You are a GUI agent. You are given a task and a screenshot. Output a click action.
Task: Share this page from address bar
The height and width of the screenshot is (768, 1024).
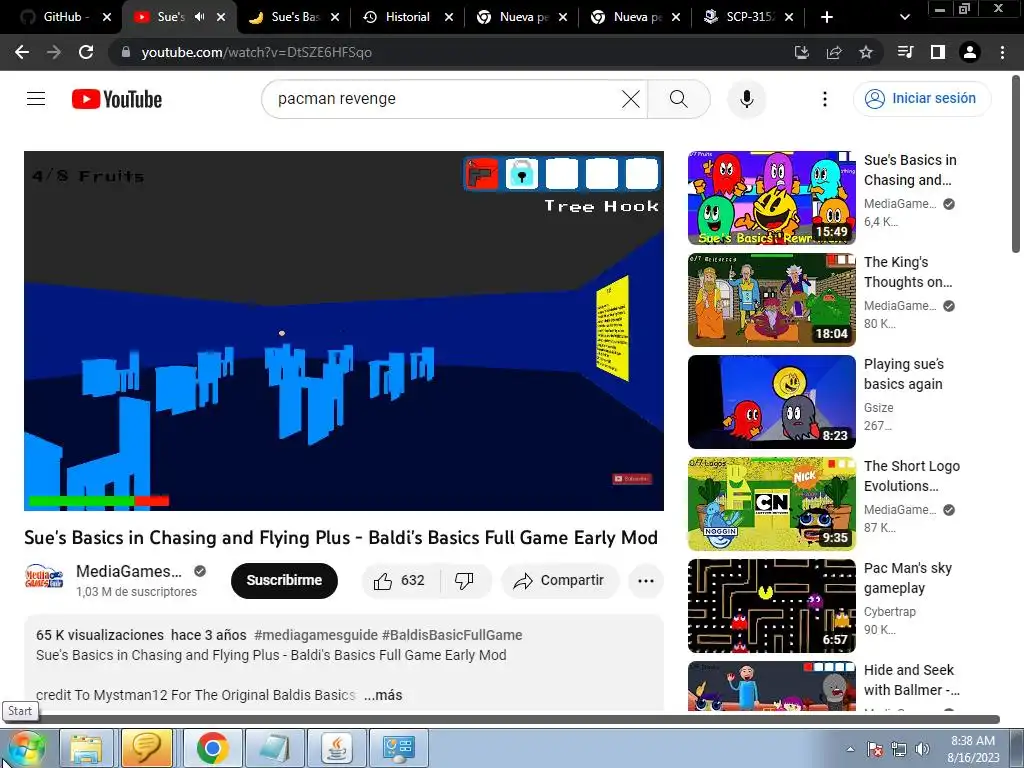834,52
